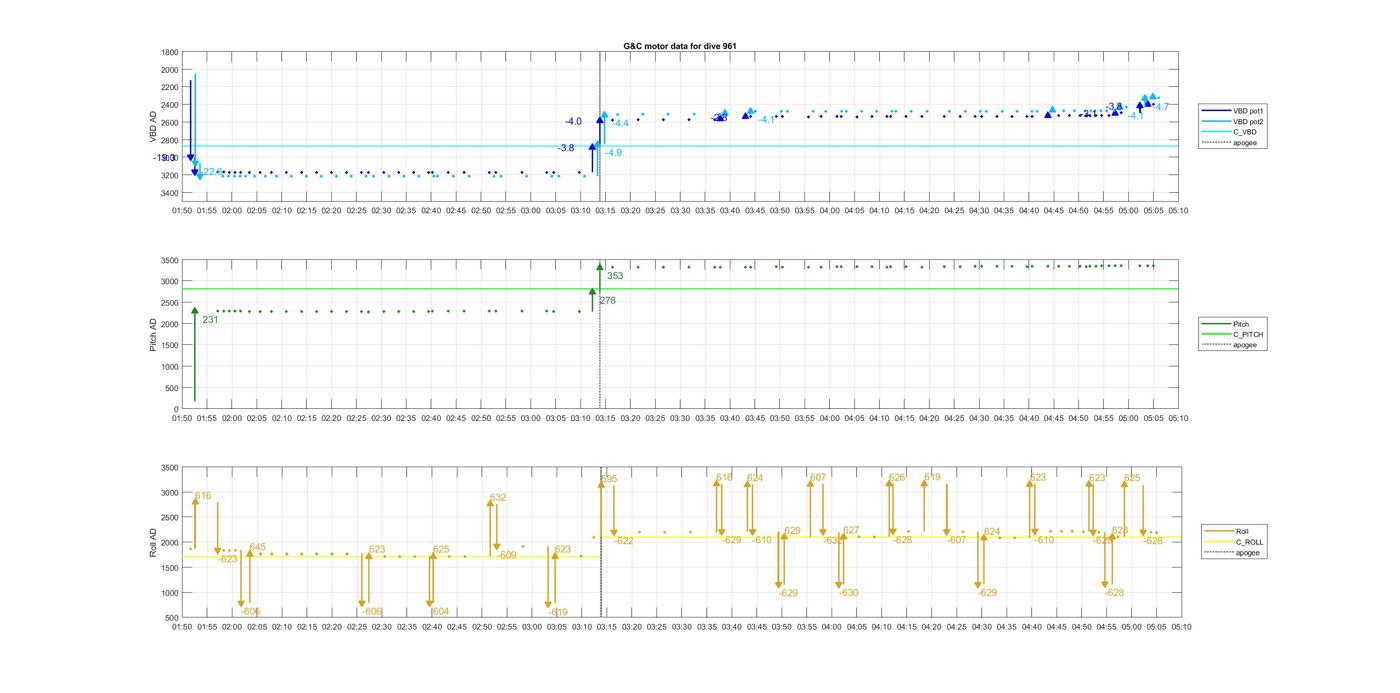
Task: Click the "1800" tick on VBD axis
Action: (170, 53)
